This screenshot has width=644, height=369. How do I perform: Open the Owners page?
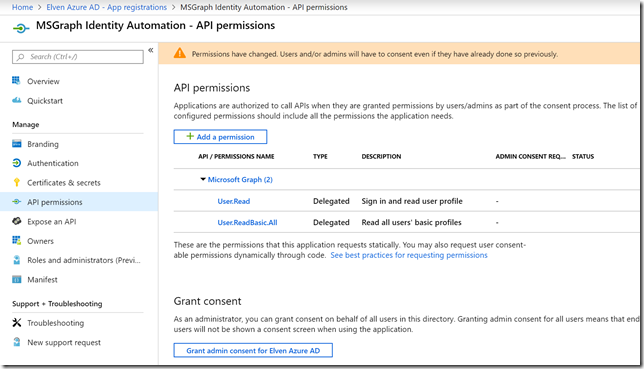click(40, 241)
